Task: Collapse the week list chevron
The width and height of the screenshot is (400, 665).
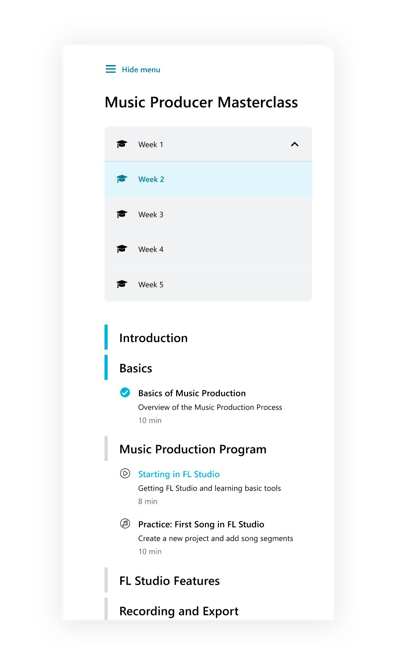Action: coord(294,144)
